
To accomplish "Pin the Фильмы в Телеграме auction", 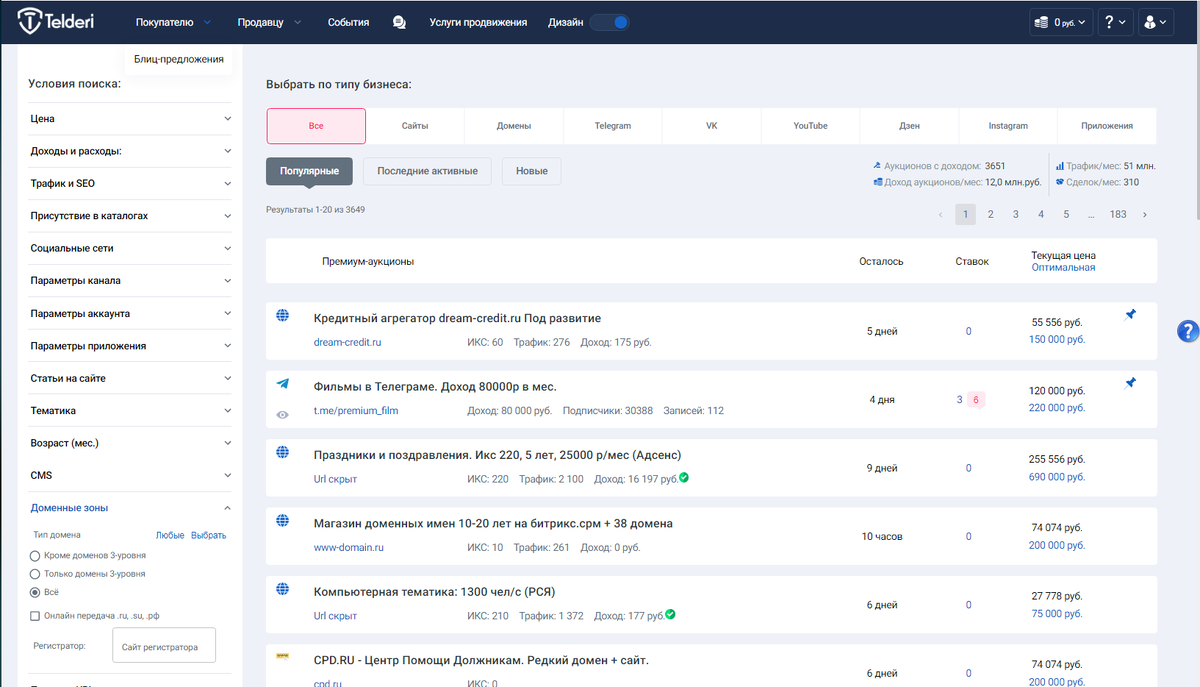I will tap(1131, 382).
